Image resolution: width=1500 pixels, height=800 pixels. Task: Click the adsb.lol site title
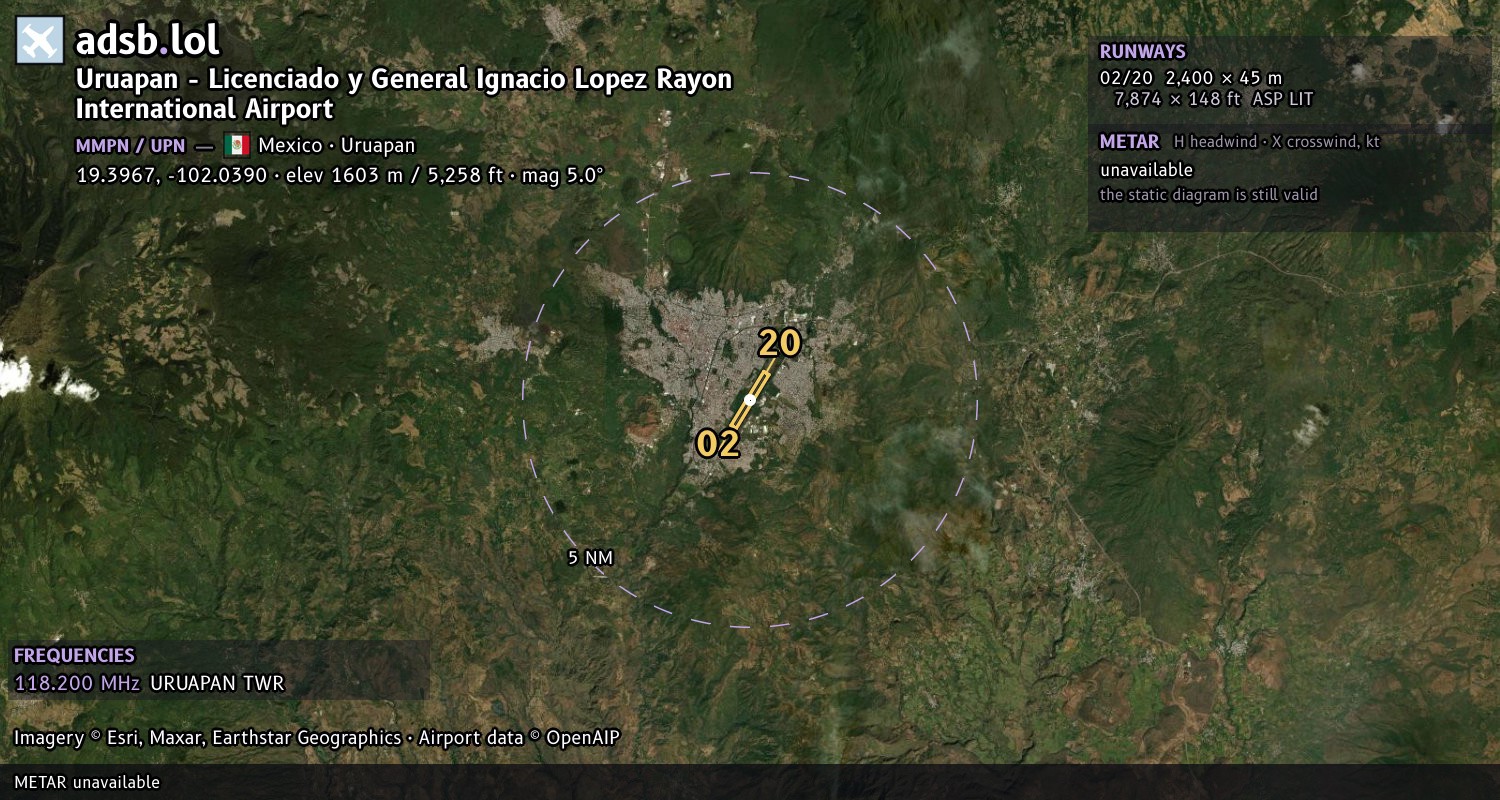point(147,41)
